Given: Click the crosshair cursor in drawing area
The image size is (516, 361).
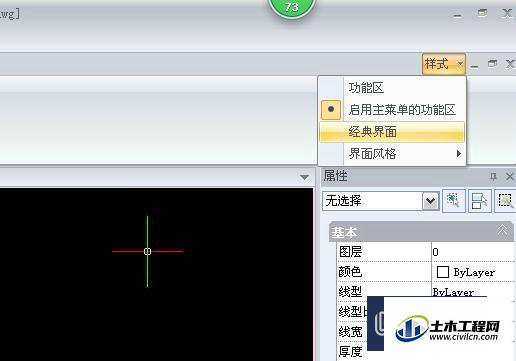Looking at the screenshot, I should click(147, 251).
